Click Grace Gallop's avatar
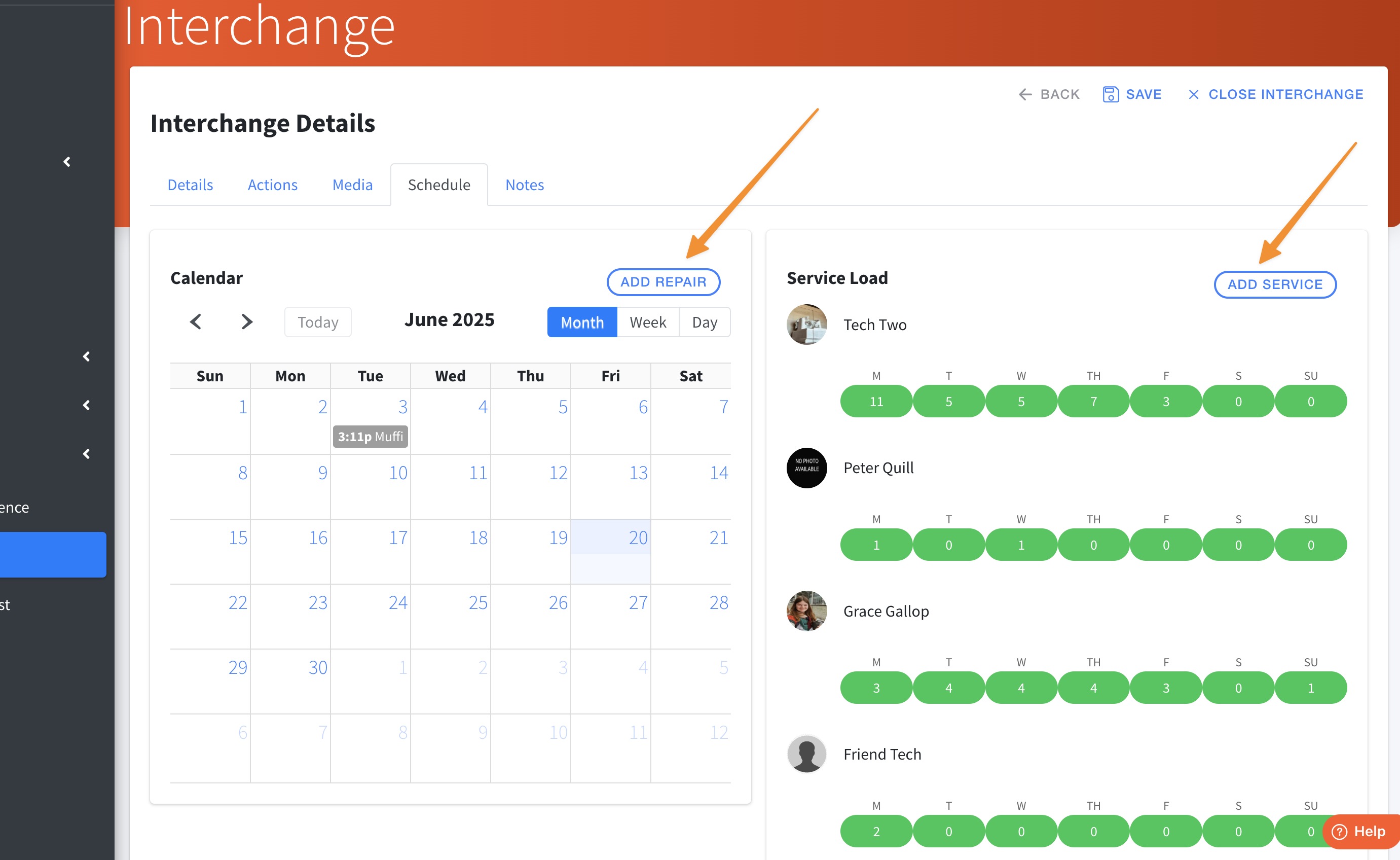 [806, 611]
